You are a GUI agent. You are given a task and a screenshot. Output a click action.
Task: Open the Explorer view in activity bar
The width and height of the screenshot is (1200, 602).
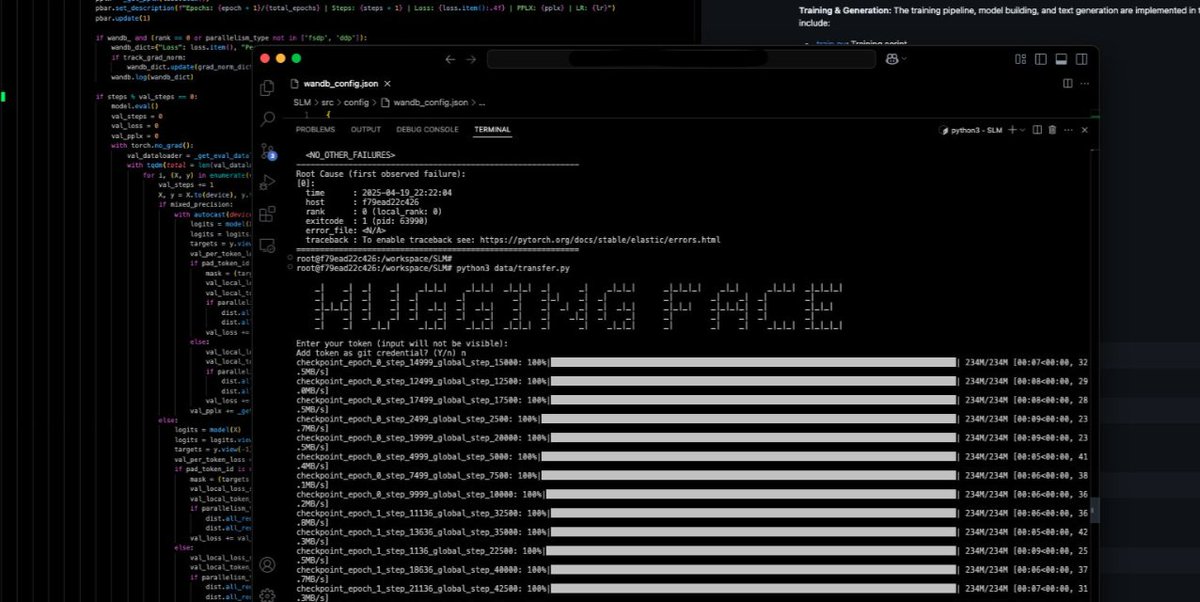[267, 89]
